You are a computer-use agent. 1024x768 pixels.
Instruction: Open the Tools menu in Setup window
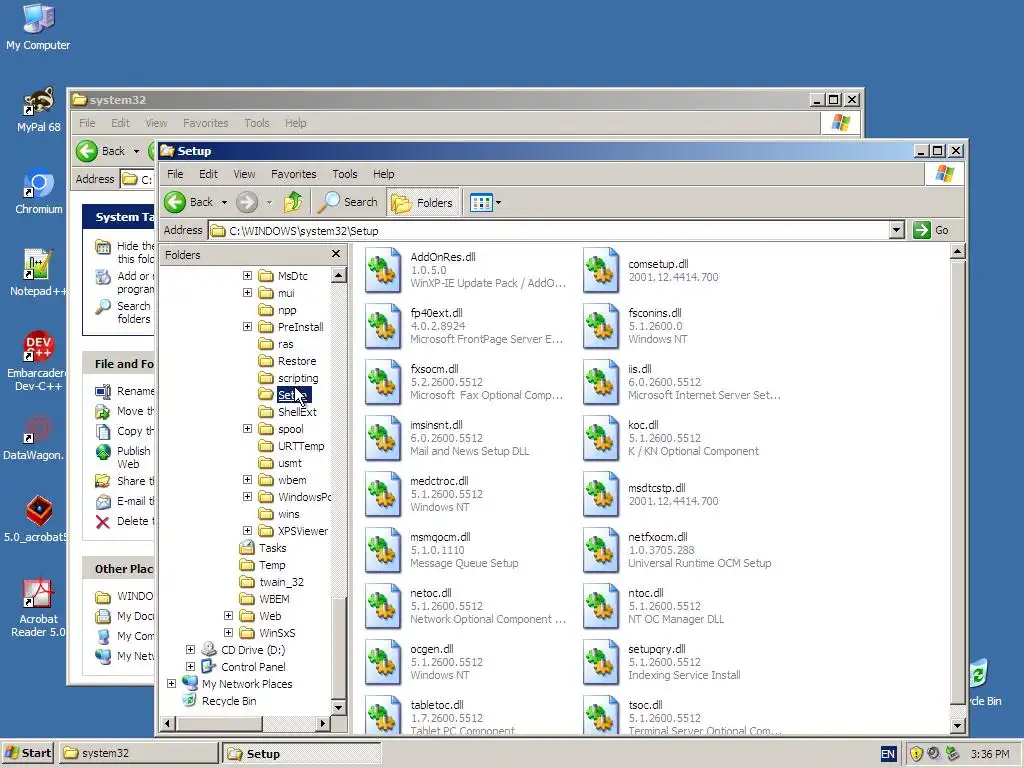click(345, 174)
